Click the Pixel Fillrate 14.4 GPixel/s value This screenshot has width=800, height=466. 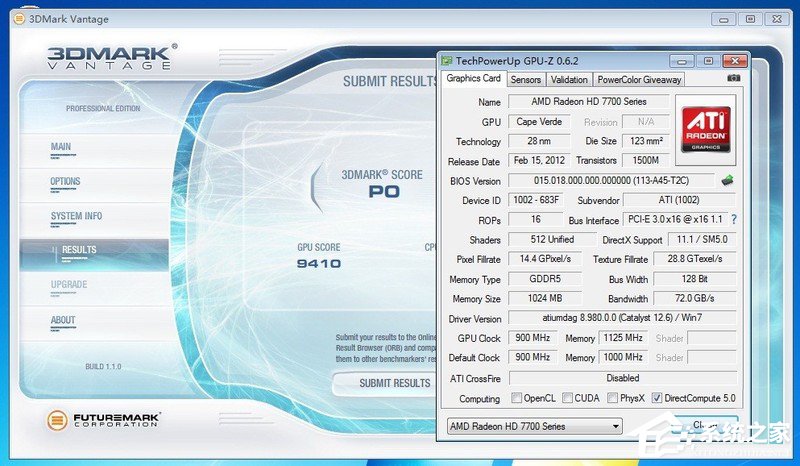[x=545, y=259]
